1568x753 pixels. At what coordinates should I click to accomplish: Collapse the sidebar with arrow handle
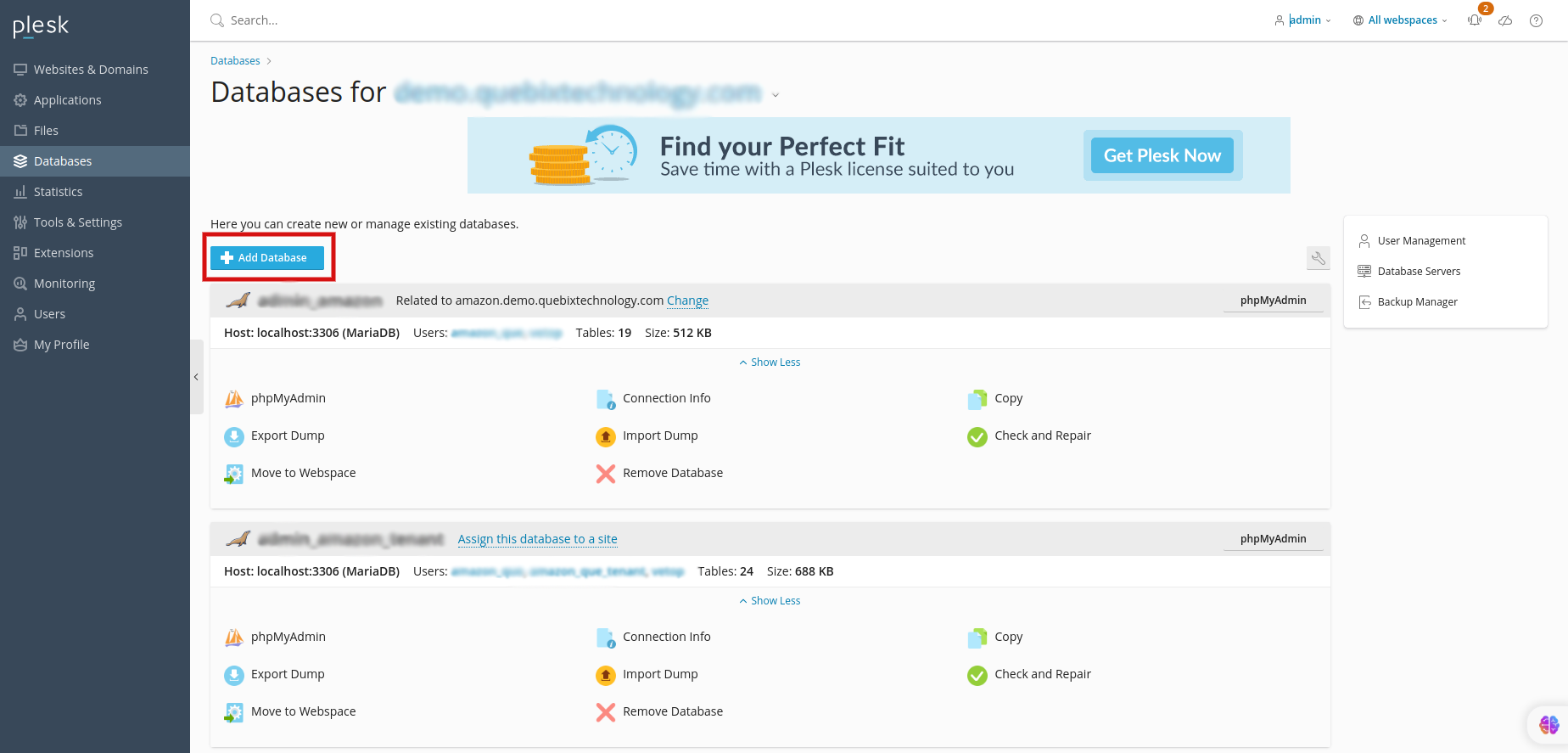pyautogui.click(x=196, y=377)
